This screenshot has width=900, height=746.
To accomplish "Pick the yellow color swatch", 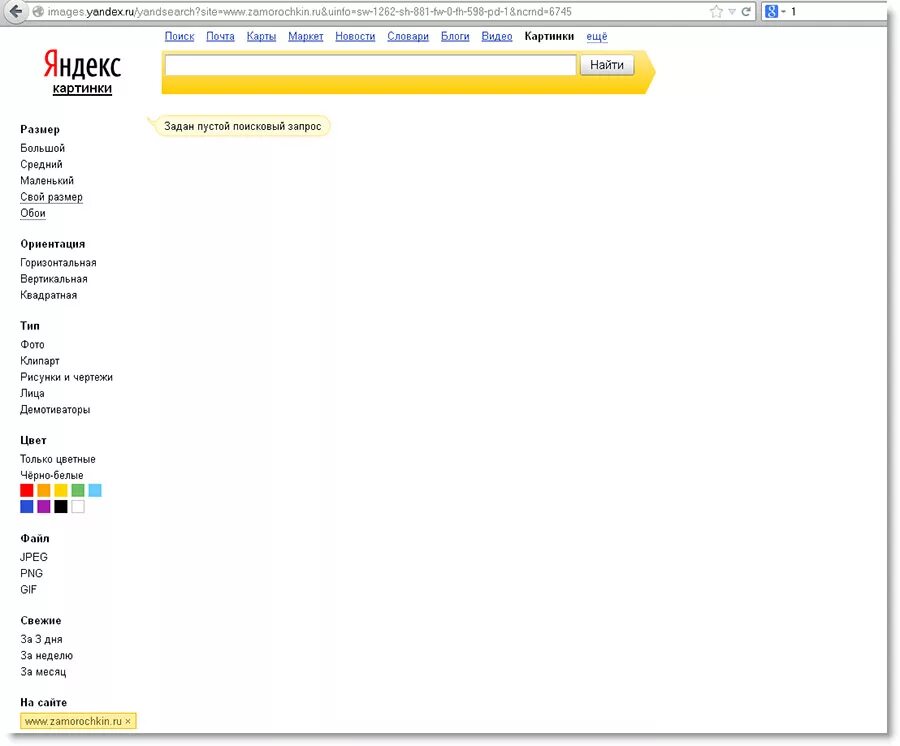I will tap(61, 490).
